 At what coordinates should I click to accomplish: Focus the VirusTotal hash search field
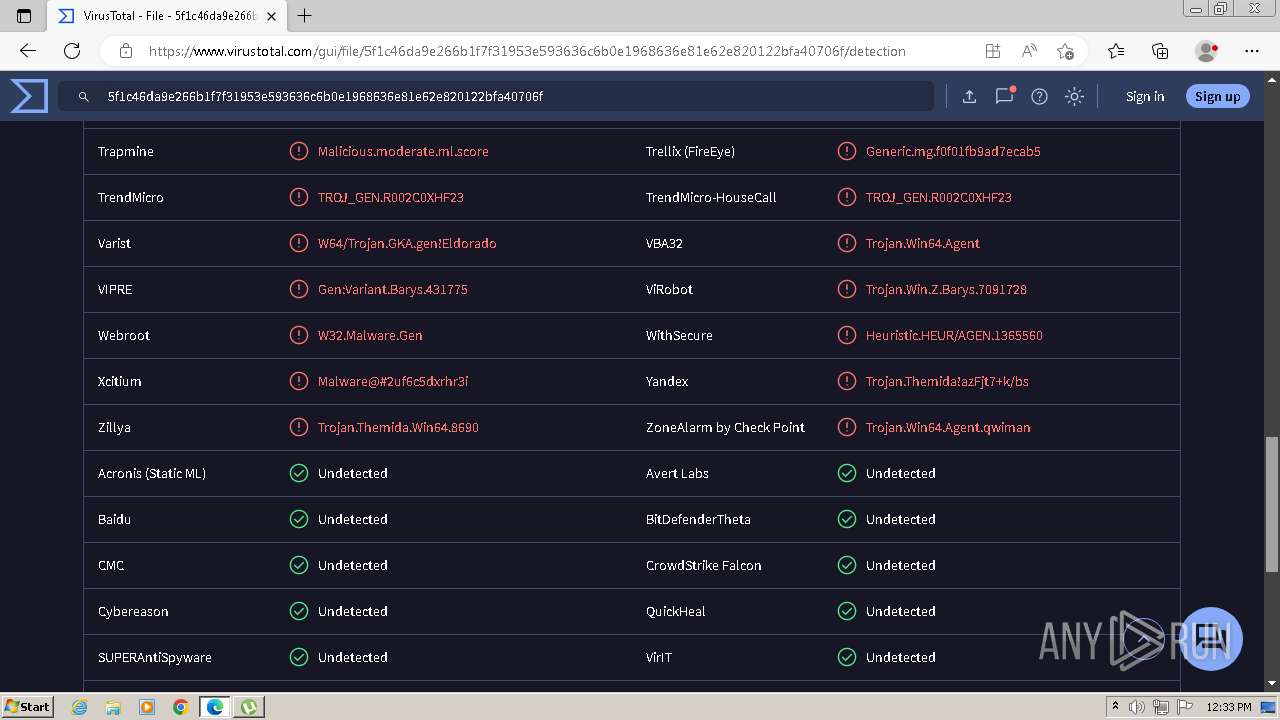497,97
